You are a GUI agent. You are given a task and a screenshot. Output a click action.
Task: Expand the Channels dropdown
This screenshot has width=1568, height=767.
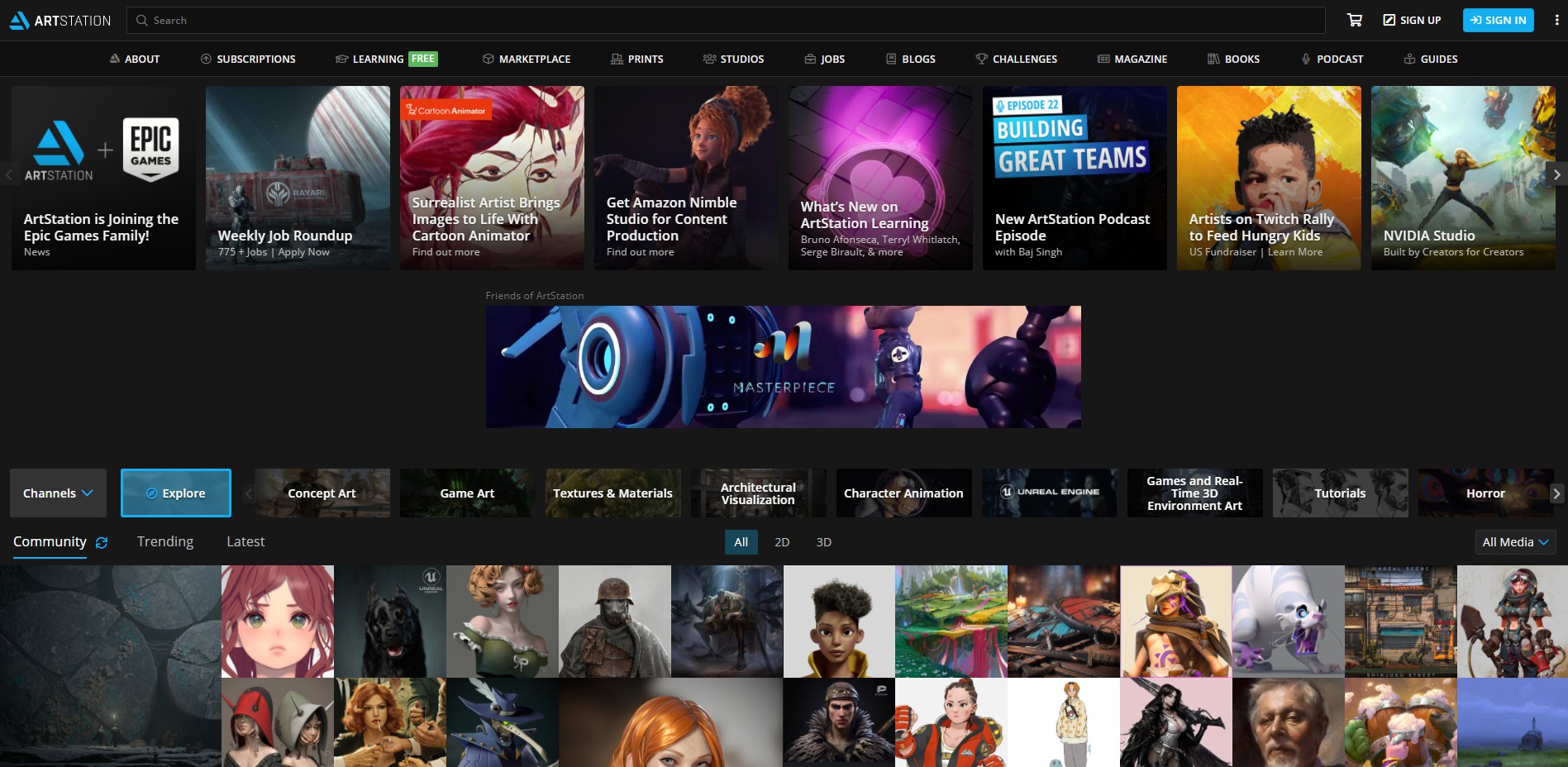coord(58,493)
